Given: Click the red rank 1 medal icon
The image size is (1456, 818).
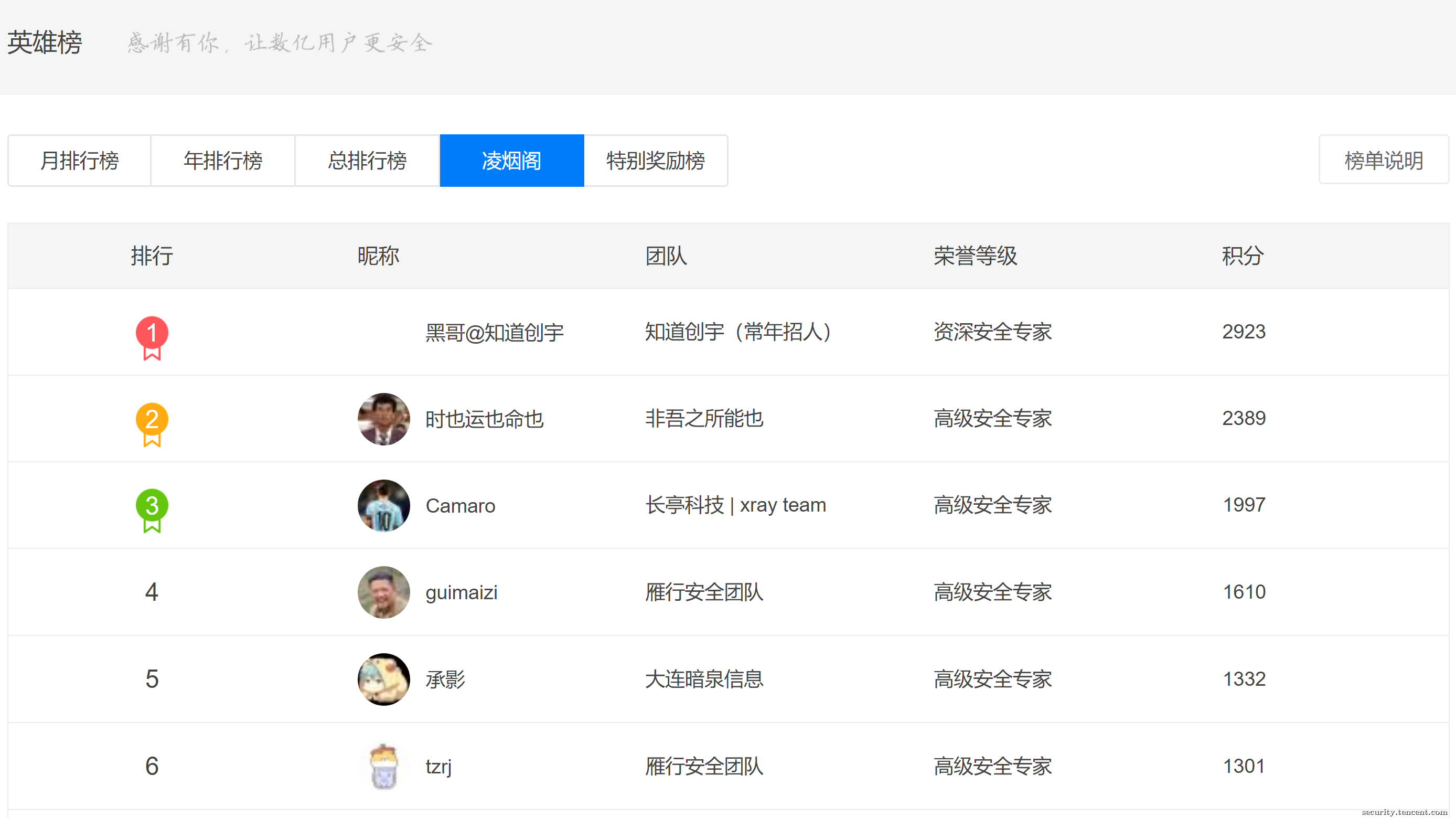Looking at the screenshot, I should pos(152,338).
